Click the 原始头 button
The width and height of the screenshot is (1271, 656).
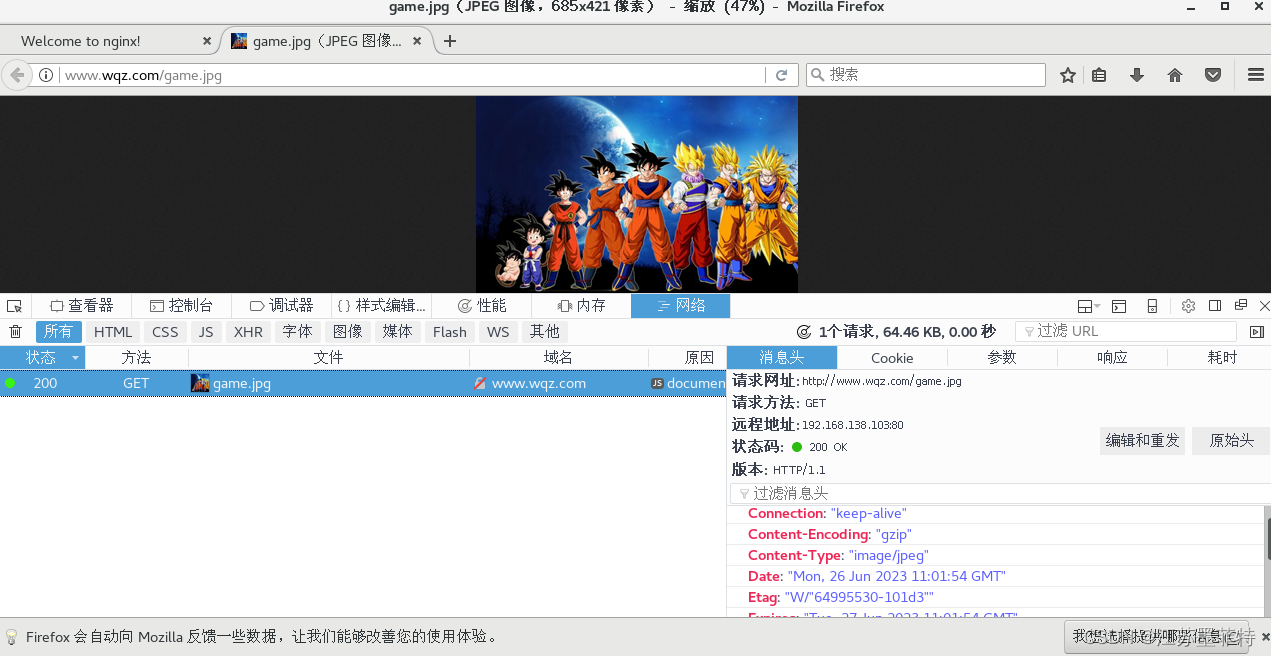pyautogui.click(x=1230, y=440)
